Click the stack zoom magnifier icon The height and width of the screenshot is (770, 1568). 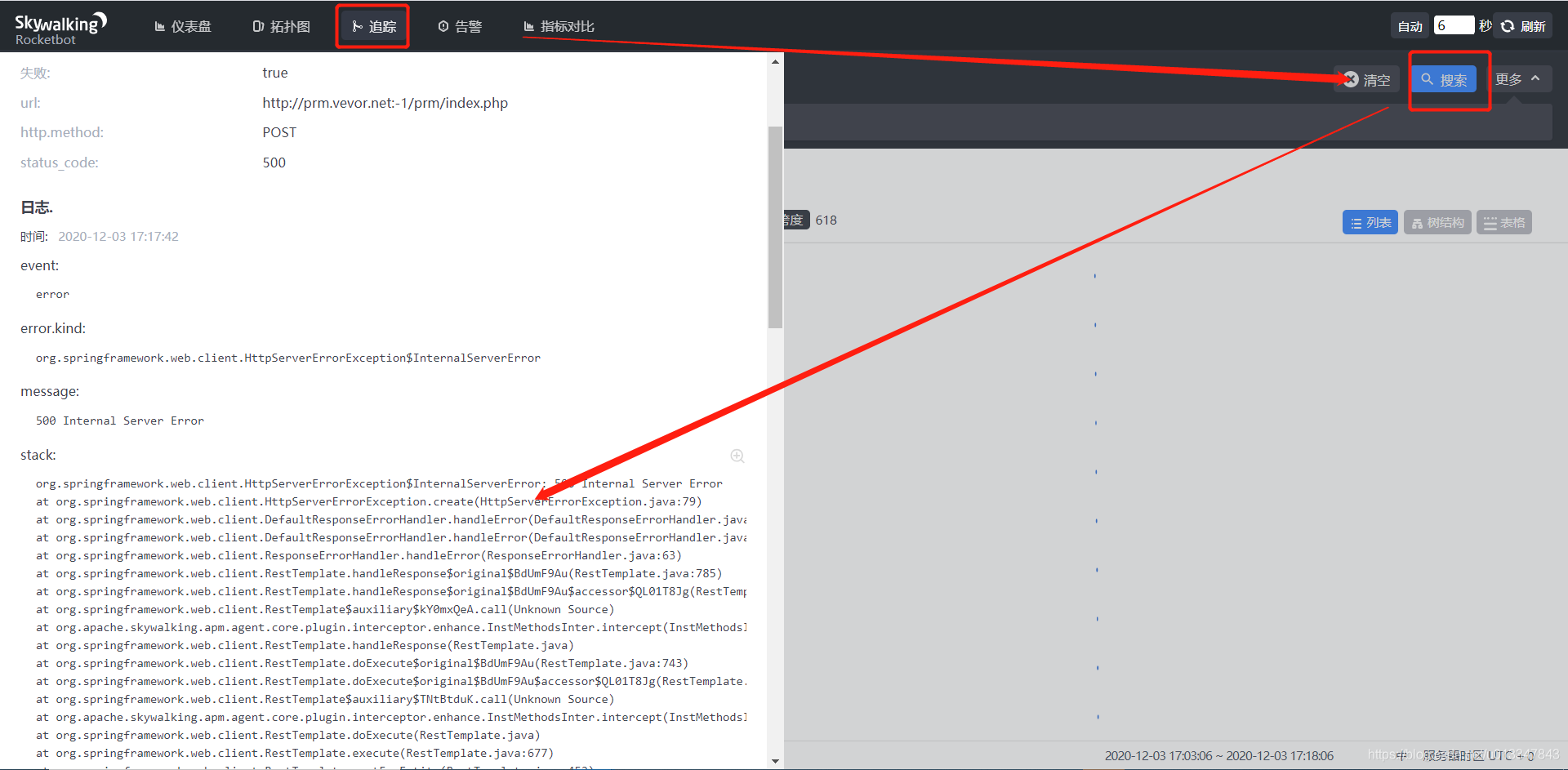pyautogui.click(x=737, y=456)
